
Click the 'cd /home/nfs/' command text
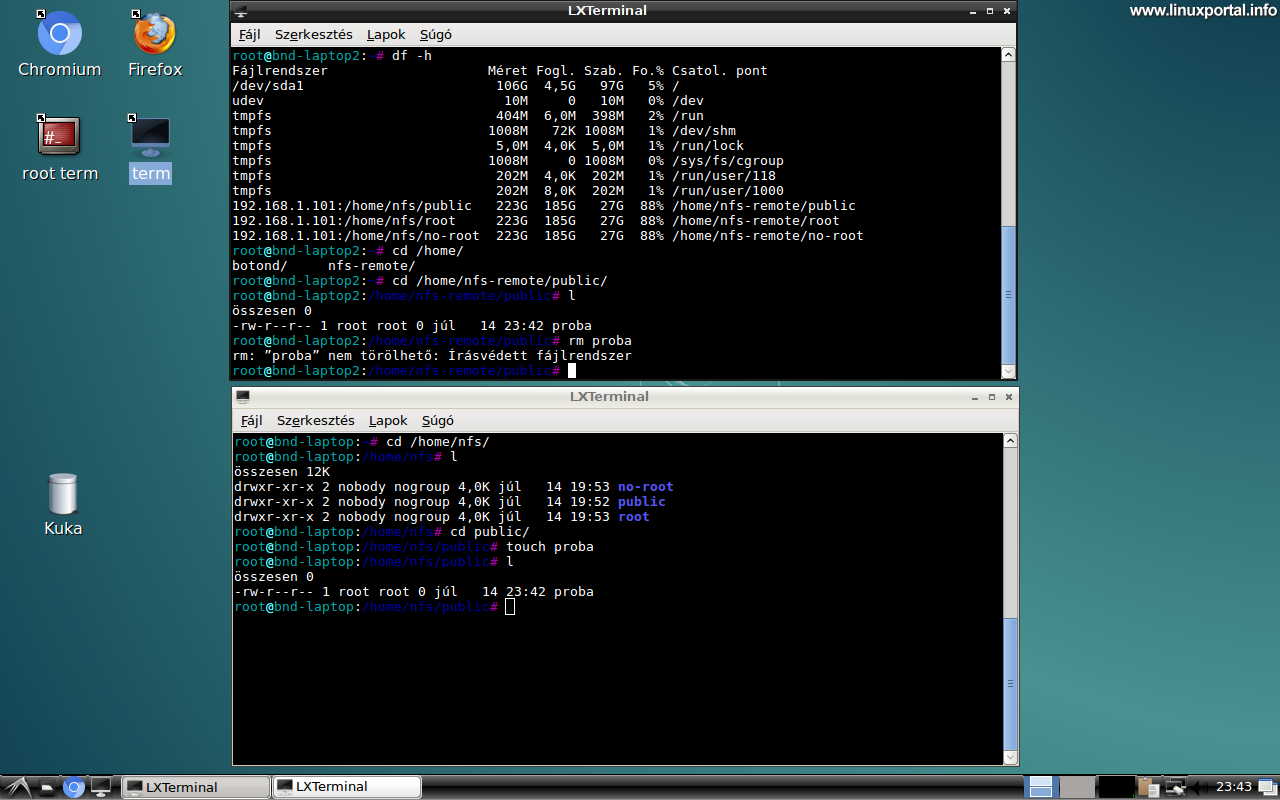(x=438, y=442)
